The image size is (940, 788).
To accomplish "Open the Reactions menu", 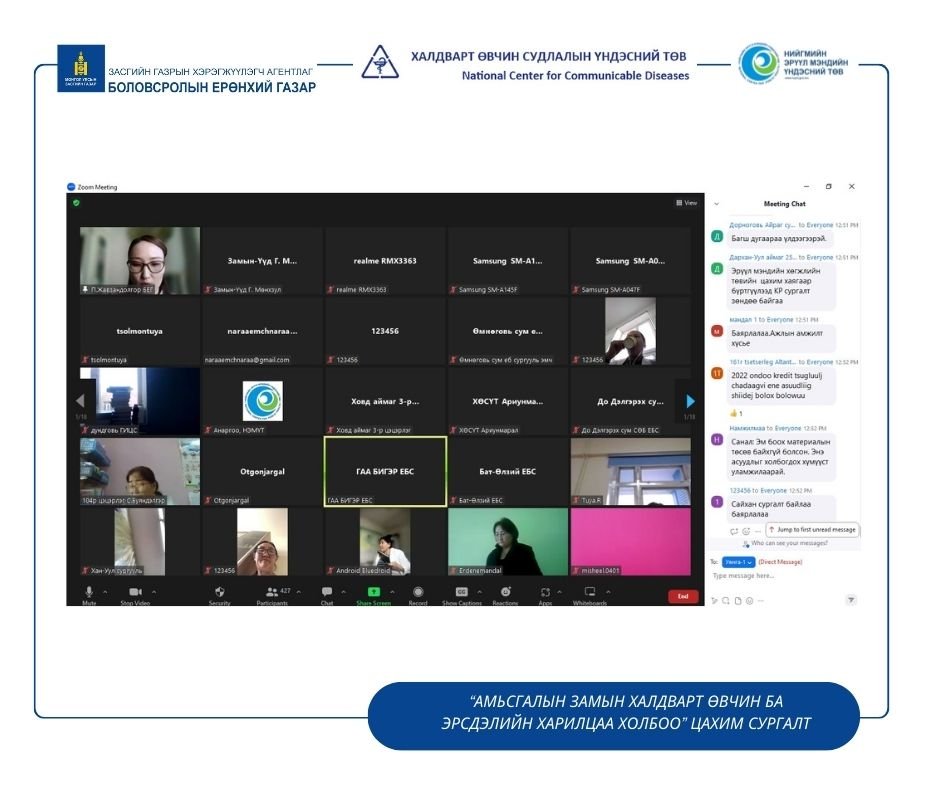I will tap(505, 593).
